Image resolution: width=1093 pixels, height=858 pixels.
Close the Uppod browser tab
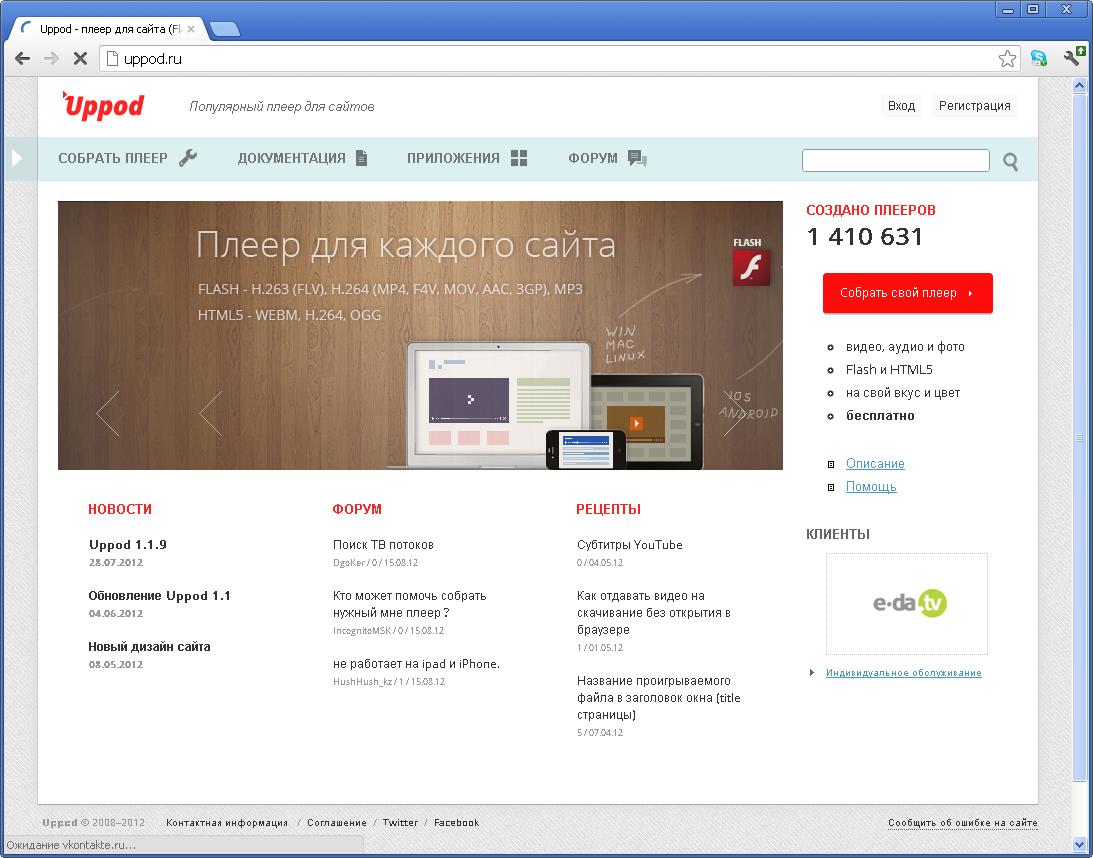click(191, 29)
